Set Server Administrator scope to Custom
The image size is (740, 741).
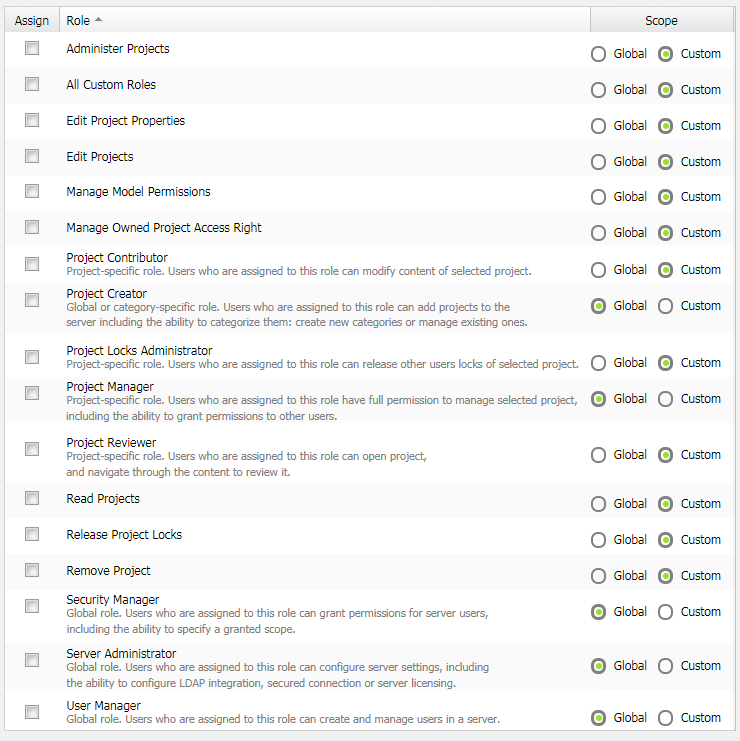(x=666, y=666)
